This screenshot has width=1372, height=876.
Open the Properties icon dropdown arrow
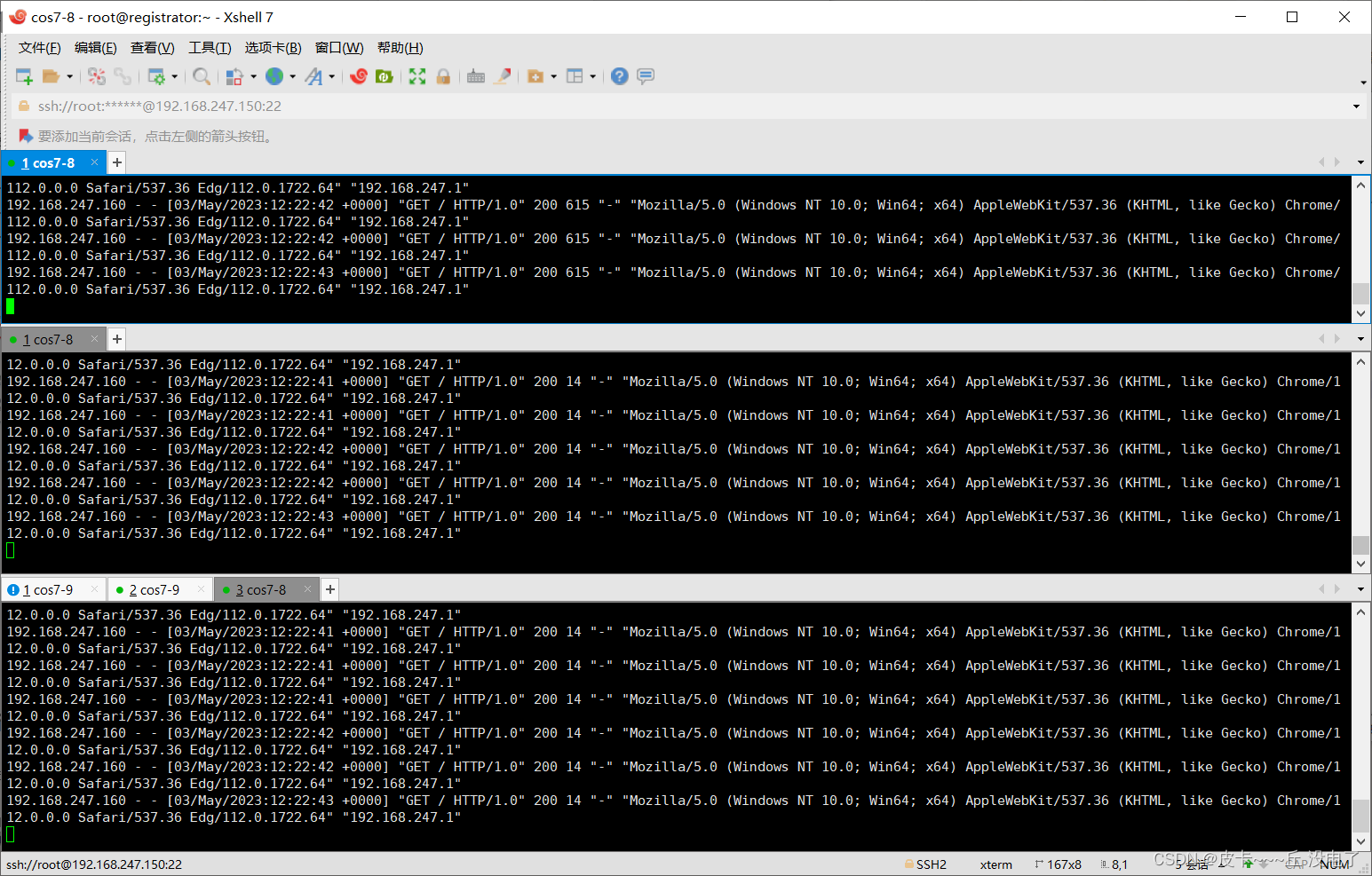point(174,76)
